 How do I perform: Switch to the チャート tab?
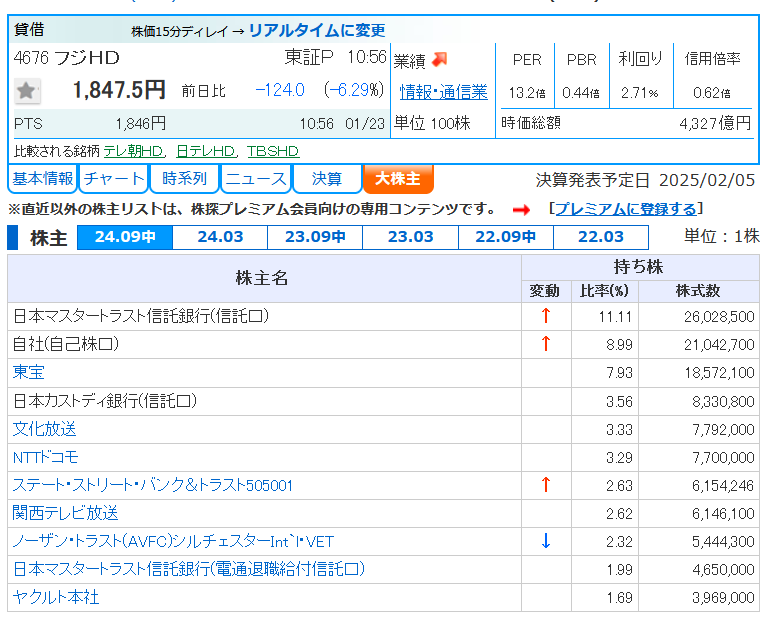coord(113,179)
